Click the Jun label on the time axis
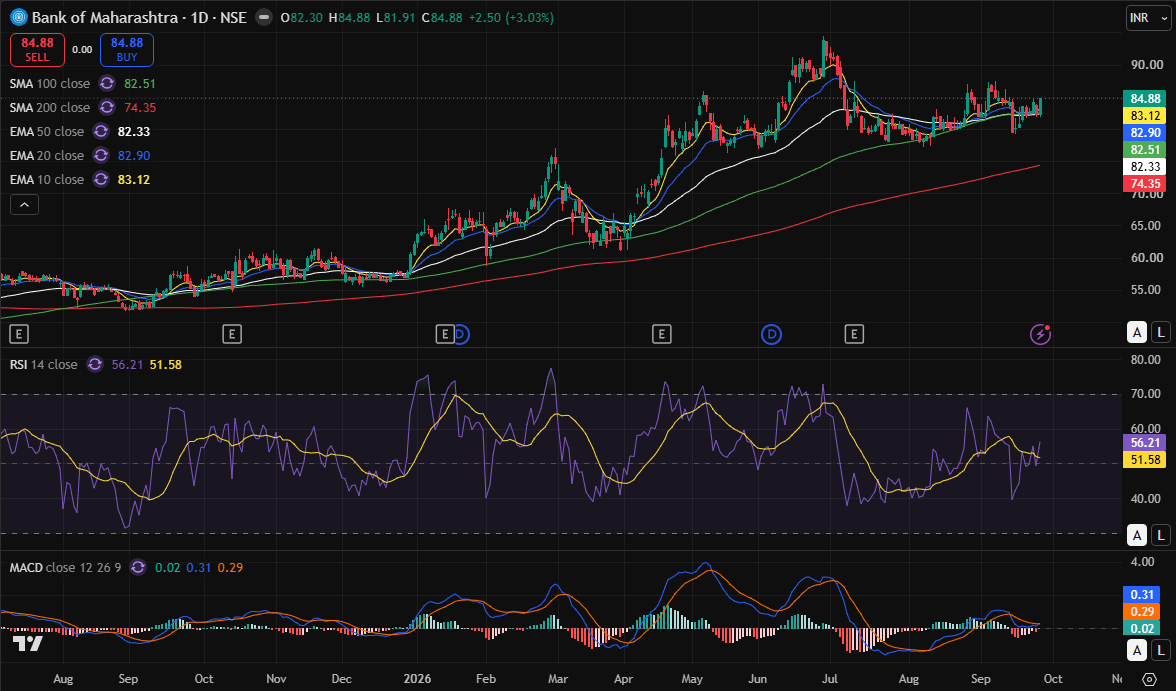 coord(758,679)
